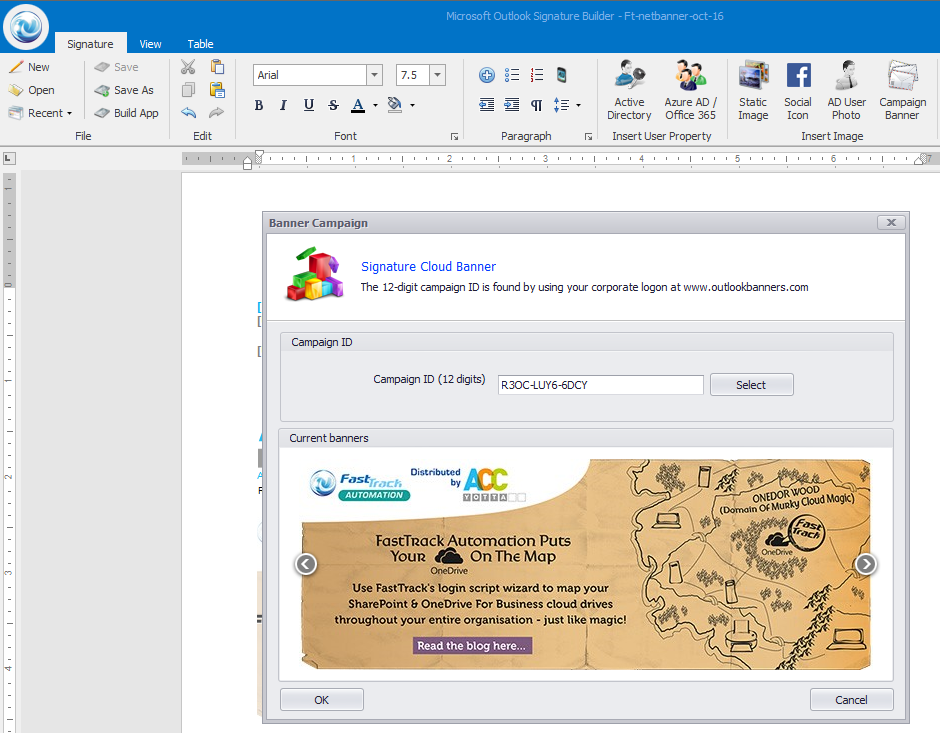
Task: Click the tab-stop selector on the ruler corner
Action: pos(9,158)
